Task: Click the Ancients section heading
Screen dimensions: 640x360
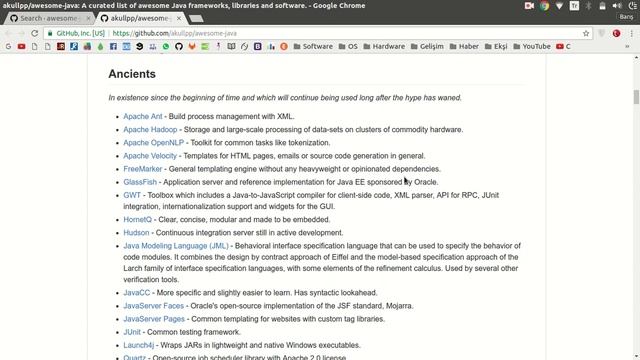Action: [132, 74]
